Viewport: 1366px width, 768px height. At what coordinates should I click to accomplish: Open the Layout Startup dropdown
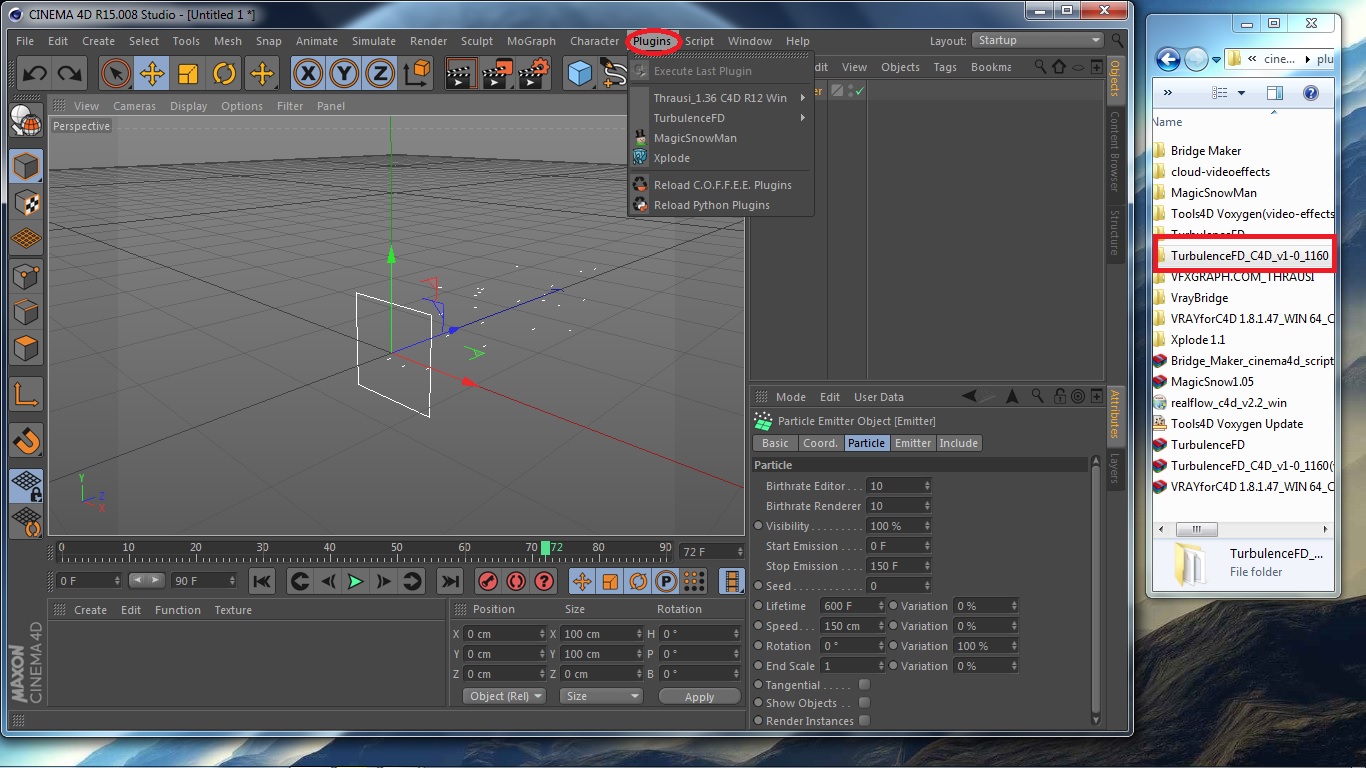(1037, 40)
